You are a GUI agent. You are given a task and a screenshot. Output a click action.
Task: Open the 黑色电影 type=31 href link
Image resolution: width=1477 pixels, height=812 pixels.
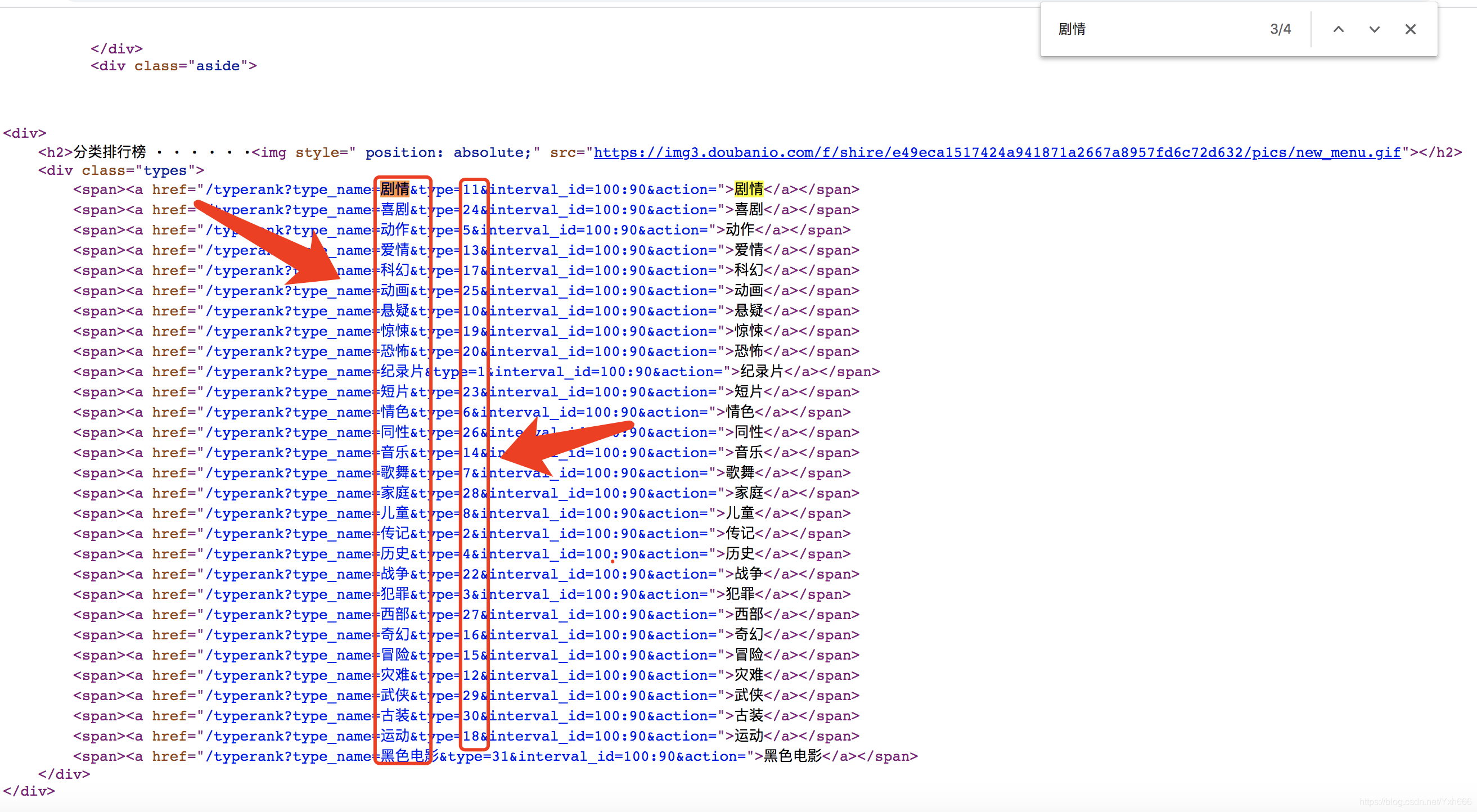click(476, 756)
